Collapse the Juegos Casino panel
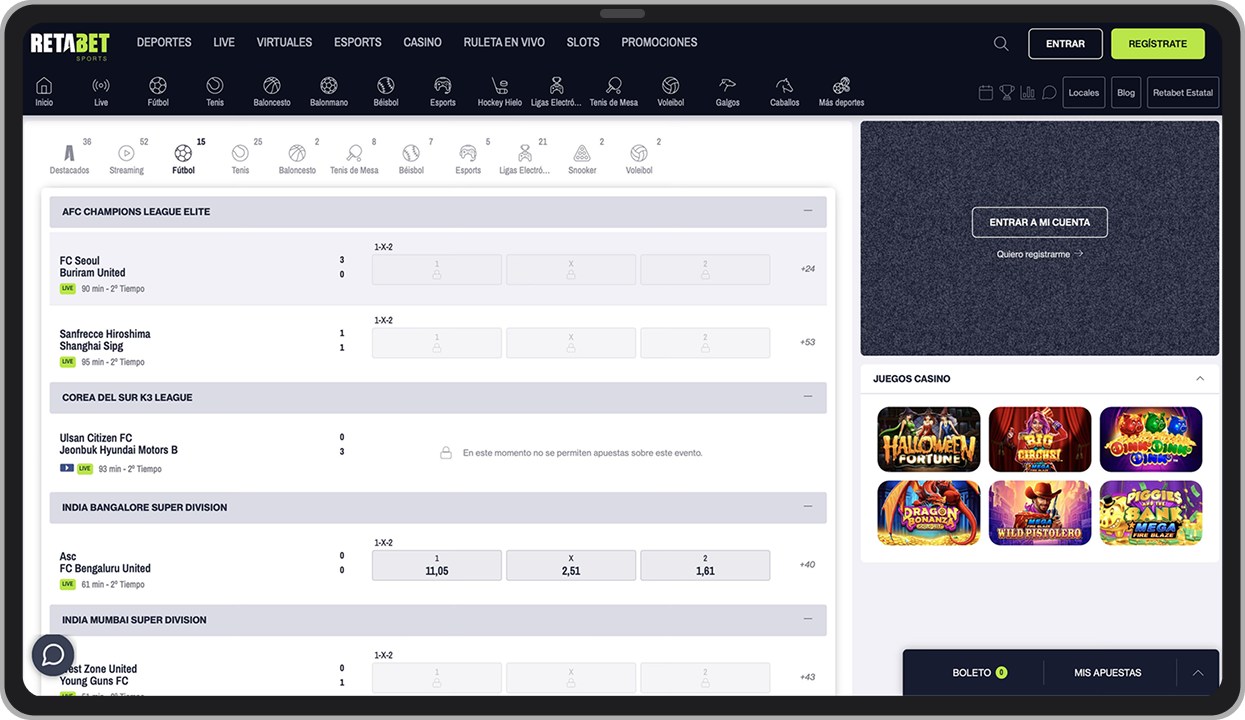Viewport: 1245px width, 720px height. [1200, 379]
